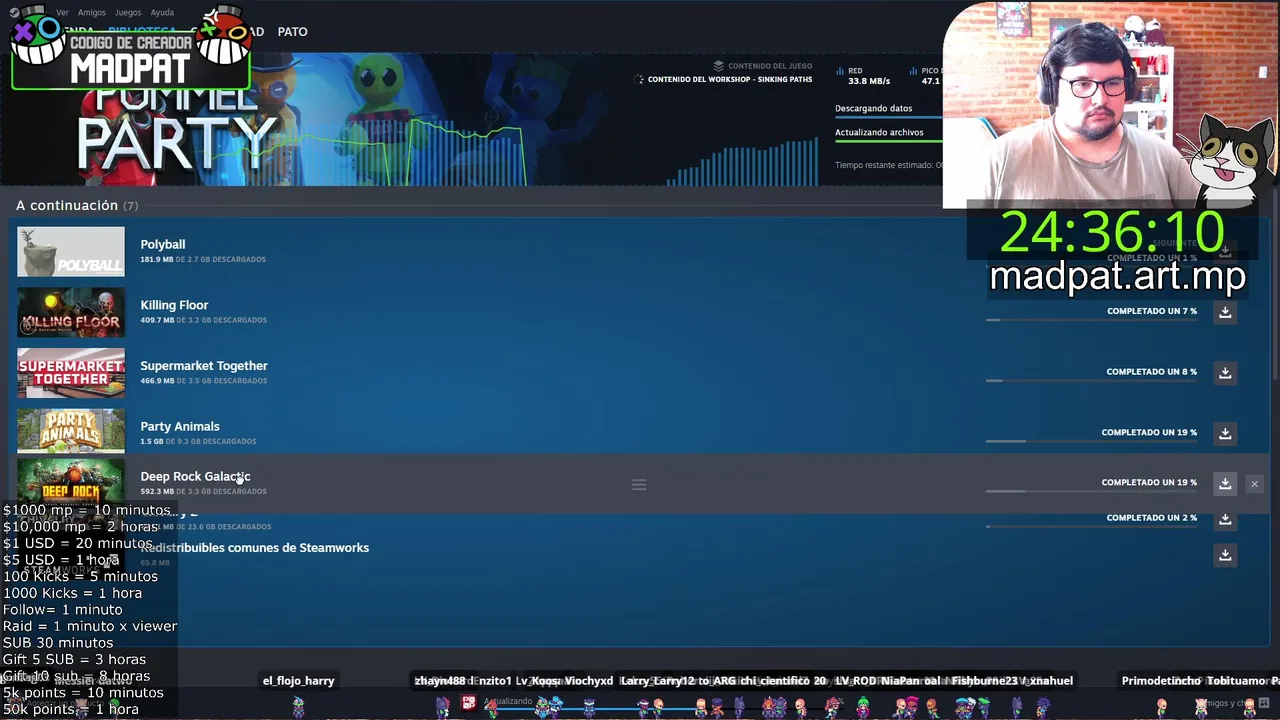The width and height of the screenshot is (1280, 720).
Task: Click the download throughput graph bars
Action: pyautogui.click(x=745, y=162)
